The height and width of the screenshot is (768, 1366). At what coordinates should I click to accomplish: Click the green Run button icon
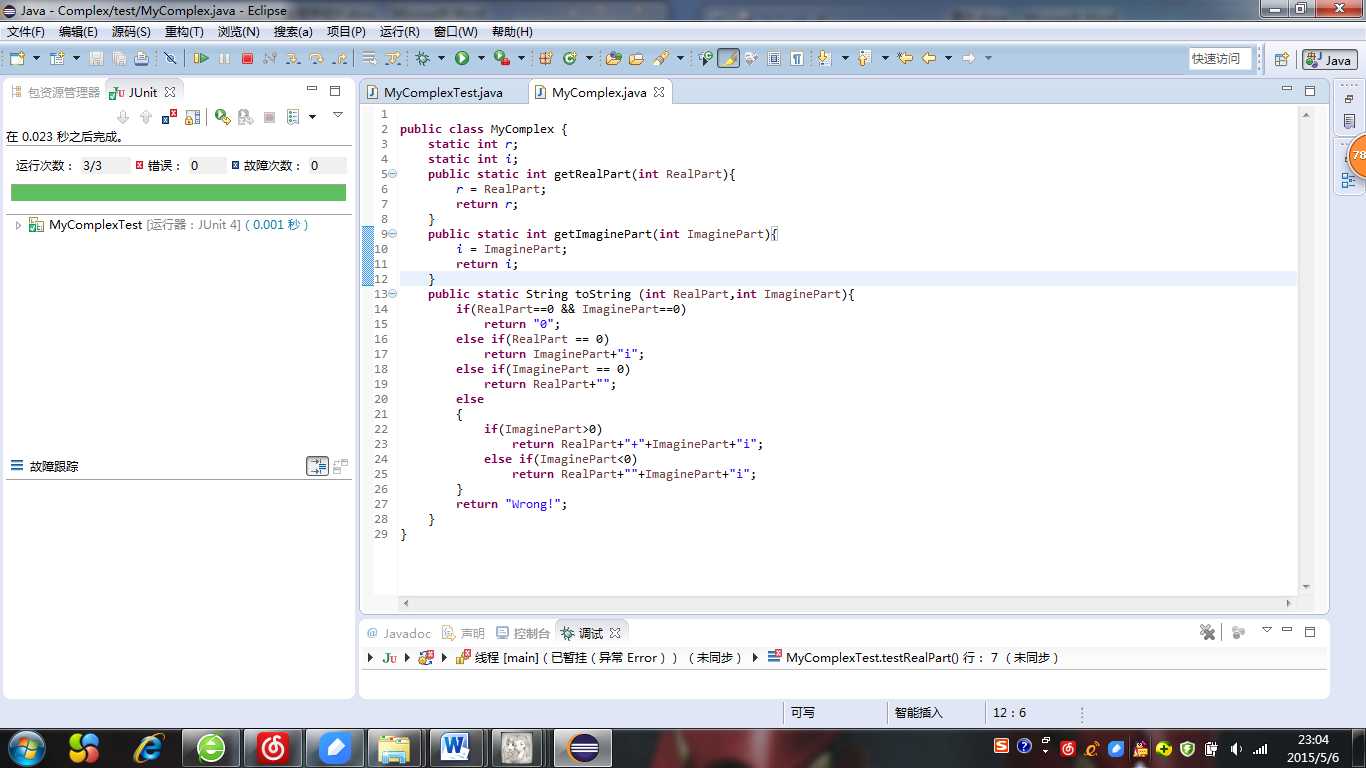tap(462, 59)
